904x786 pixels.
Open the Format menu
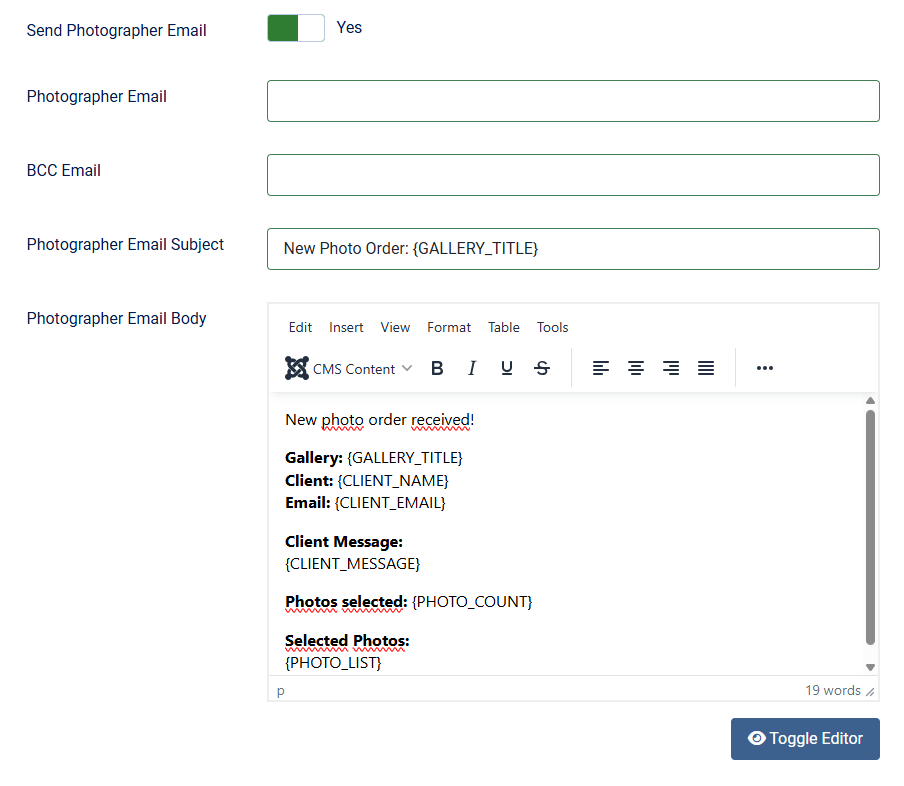pyautogui.click(x=448, y=327)
